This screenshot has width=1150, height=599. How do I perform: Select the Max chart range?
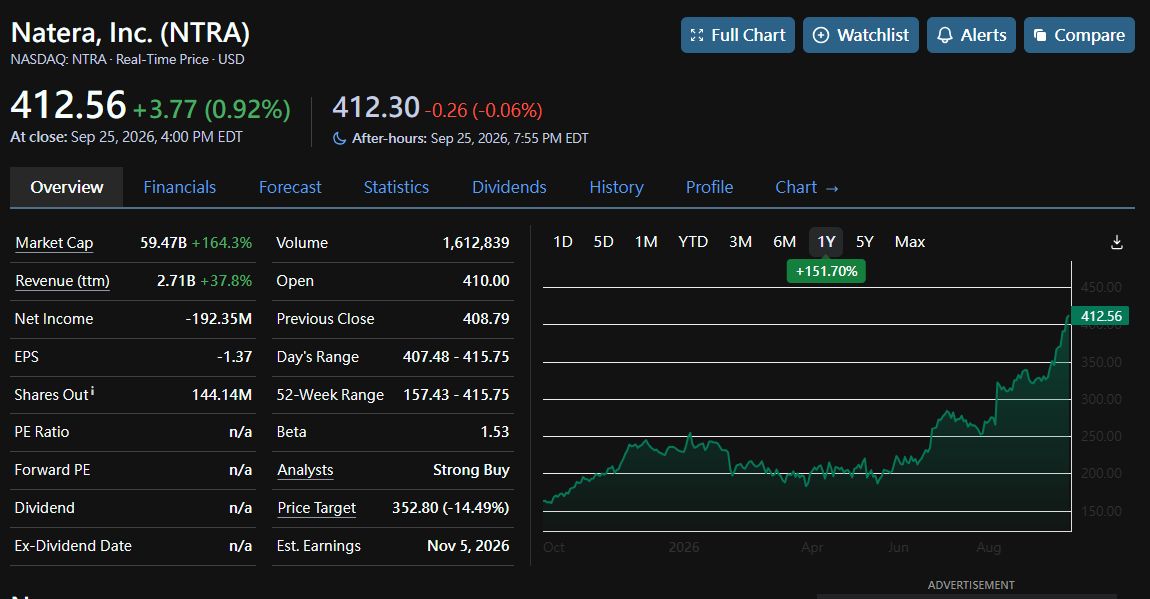pos(909,242)
